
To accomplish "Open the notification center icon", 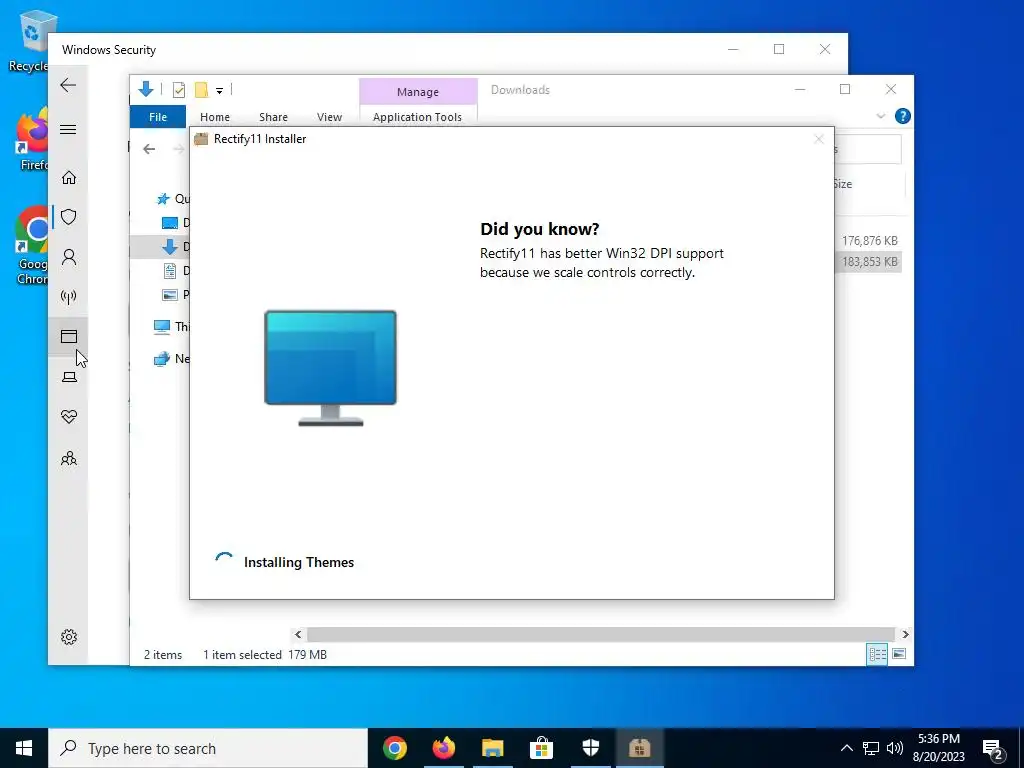I will pos(993,749).
